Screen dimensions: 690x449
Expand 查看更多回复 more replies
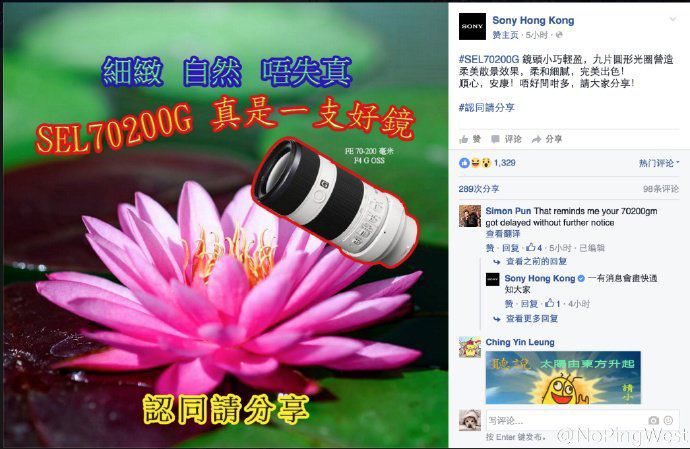[526, 318]
